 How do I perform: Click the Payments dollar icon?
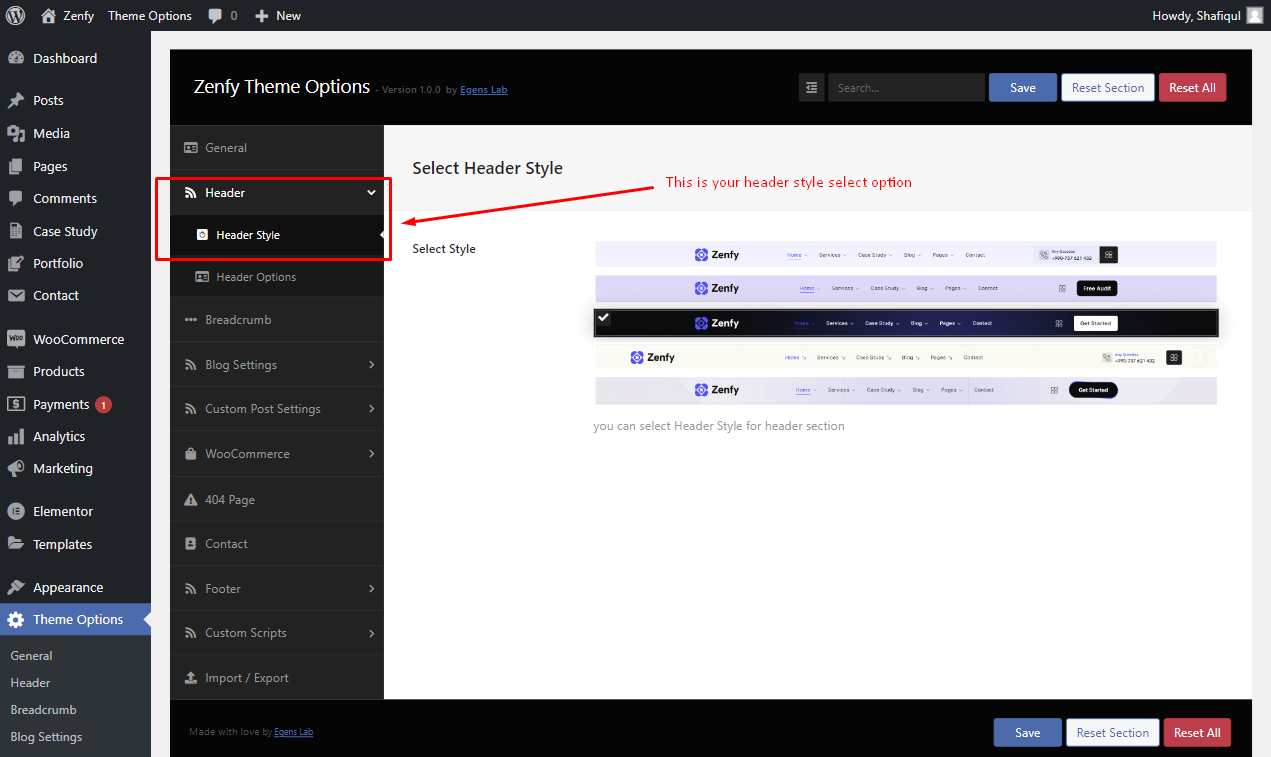(x=16, y=404)
